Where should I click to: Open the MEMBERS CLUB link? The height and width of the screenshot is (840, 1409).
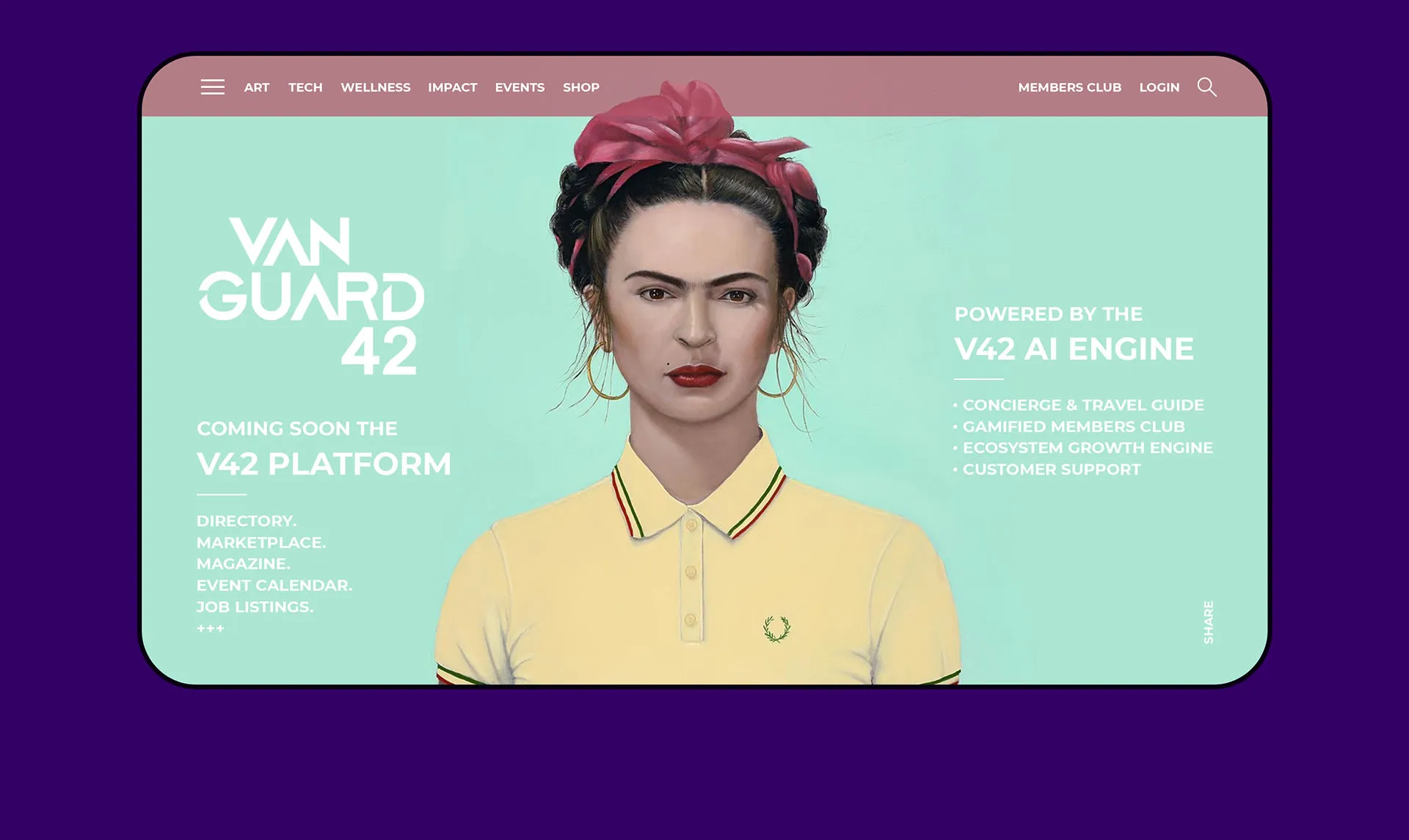pyautogui.click(x=1070, y=87)
